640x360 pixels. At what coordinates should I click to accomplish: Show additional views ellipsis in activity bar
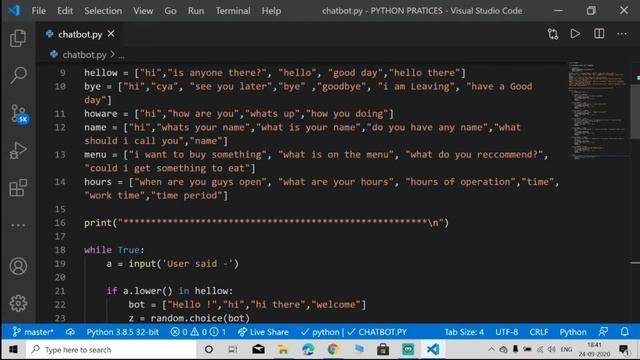tap(18, 225)
